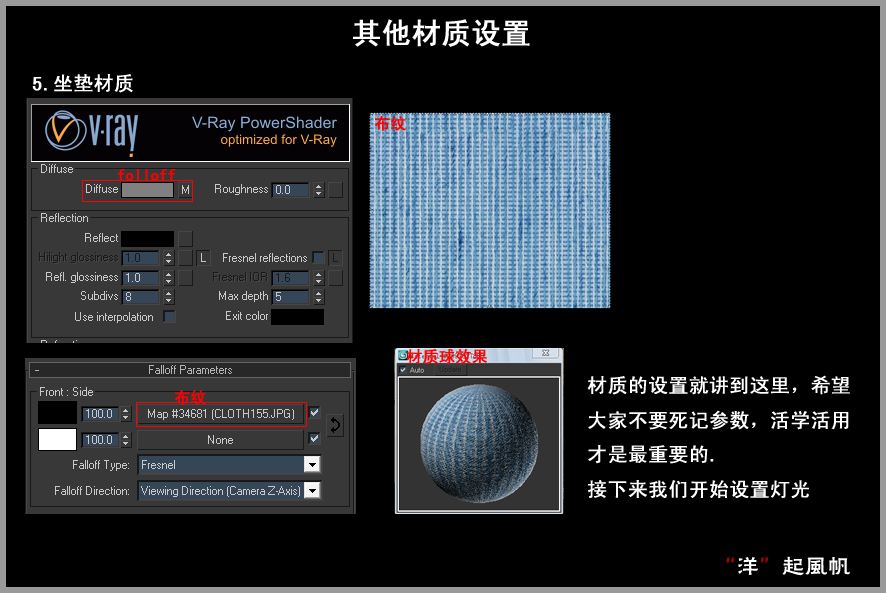The image size is (886, 593).
Task: Click the Exit color swatch
Action: (x=298, y=317)
